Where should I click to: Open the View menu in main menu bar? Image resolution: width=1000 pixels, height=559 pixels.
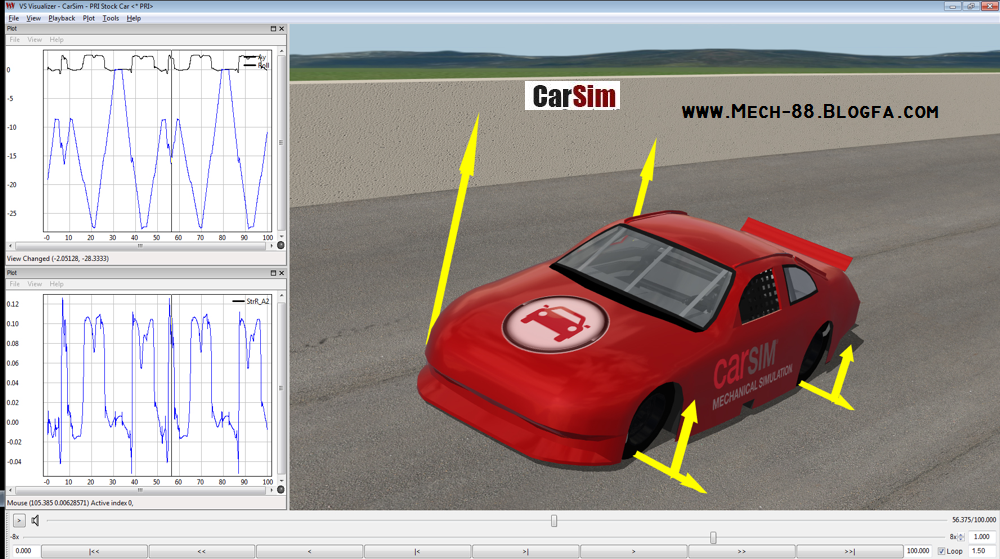[x=33, y=18]
